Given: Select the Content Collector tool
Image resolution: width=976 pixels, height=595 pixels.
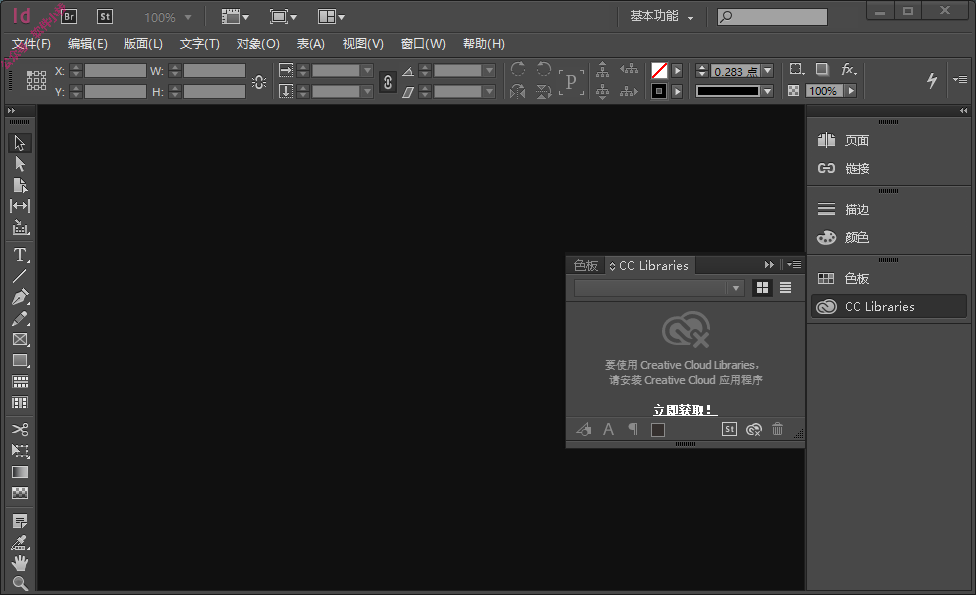Looking at the screenshot, I should click(x=20, y=228).
